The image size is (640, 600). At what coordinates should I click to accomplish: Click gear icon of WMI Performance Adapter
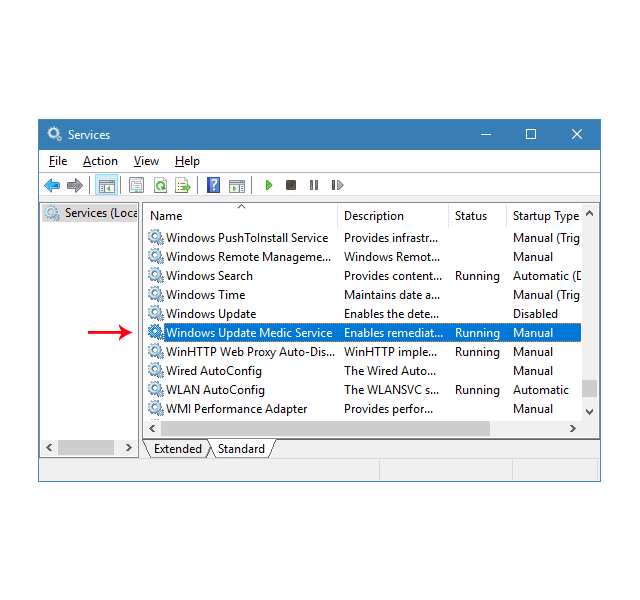[156, 408]
